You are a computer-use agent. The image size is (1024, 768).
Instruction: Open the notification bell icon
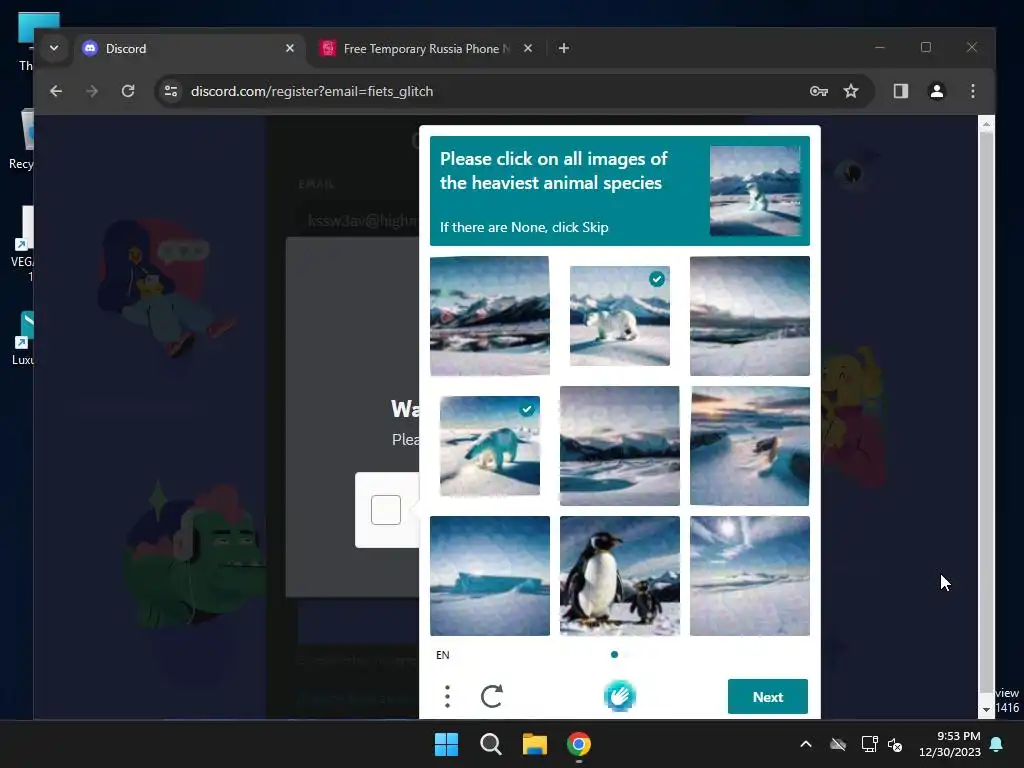[997, 744]
